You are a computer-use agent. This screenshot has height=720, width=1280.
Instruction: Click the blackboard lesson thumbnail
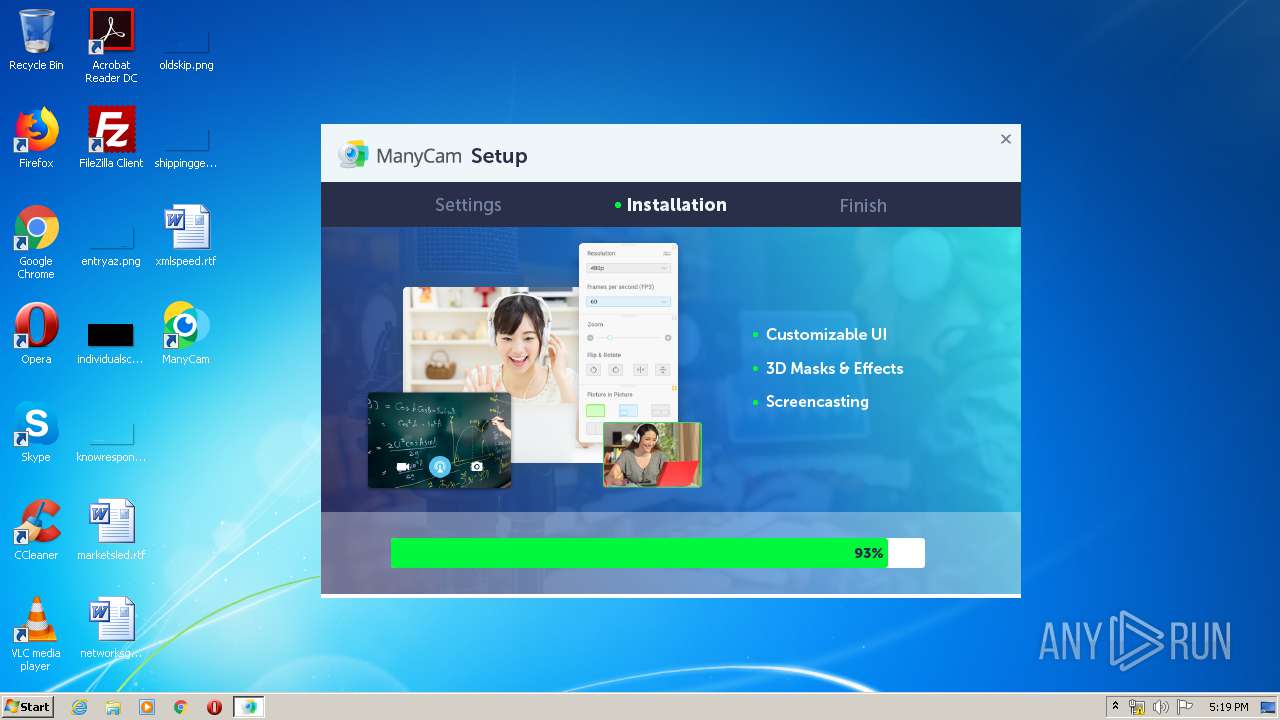click(439, 440)
